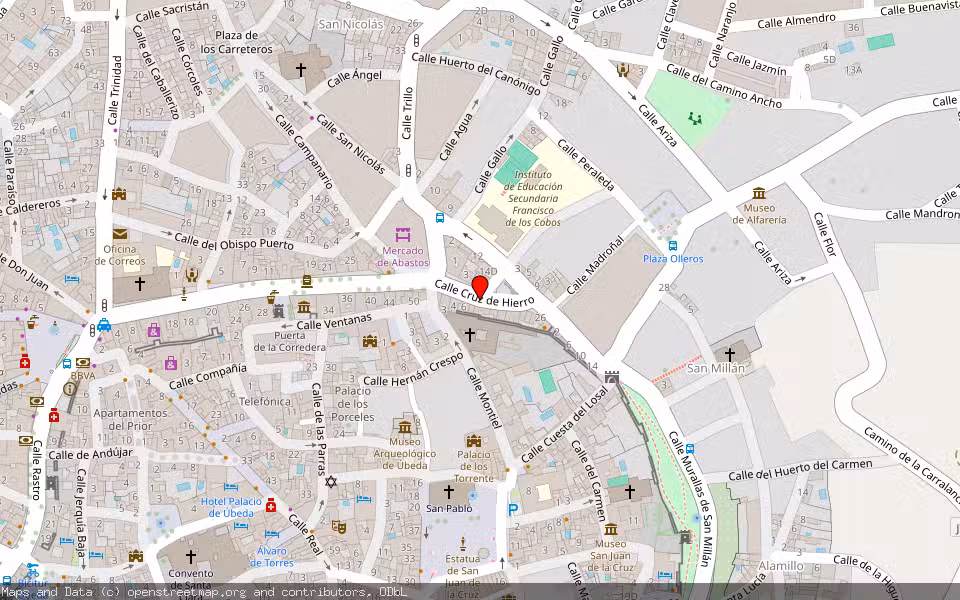Viewport: 960px width, 600px height.
Task: Open the Museo Arqueológico museum icon
Action: [x=405, y=427]
